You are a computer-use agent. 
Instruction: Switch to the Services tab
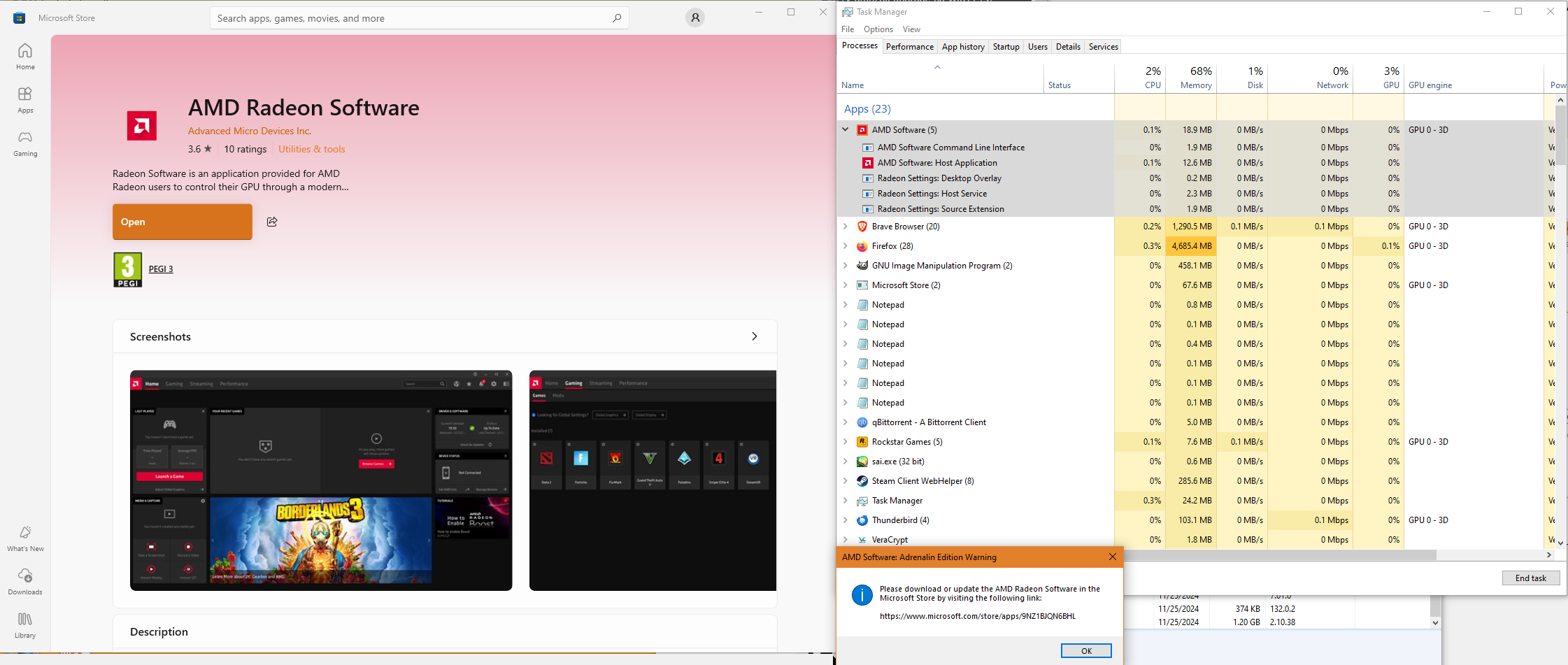[1104, 47]
